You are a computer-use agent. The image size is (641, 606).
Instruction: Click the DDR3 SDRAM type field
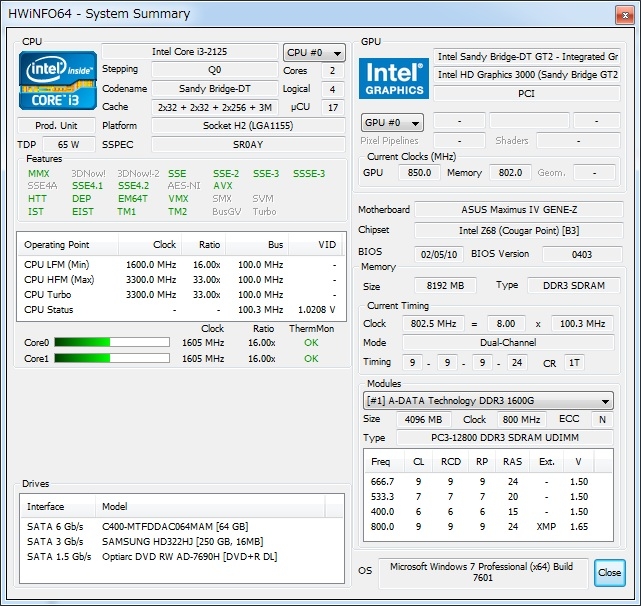[x=574, y=285]
